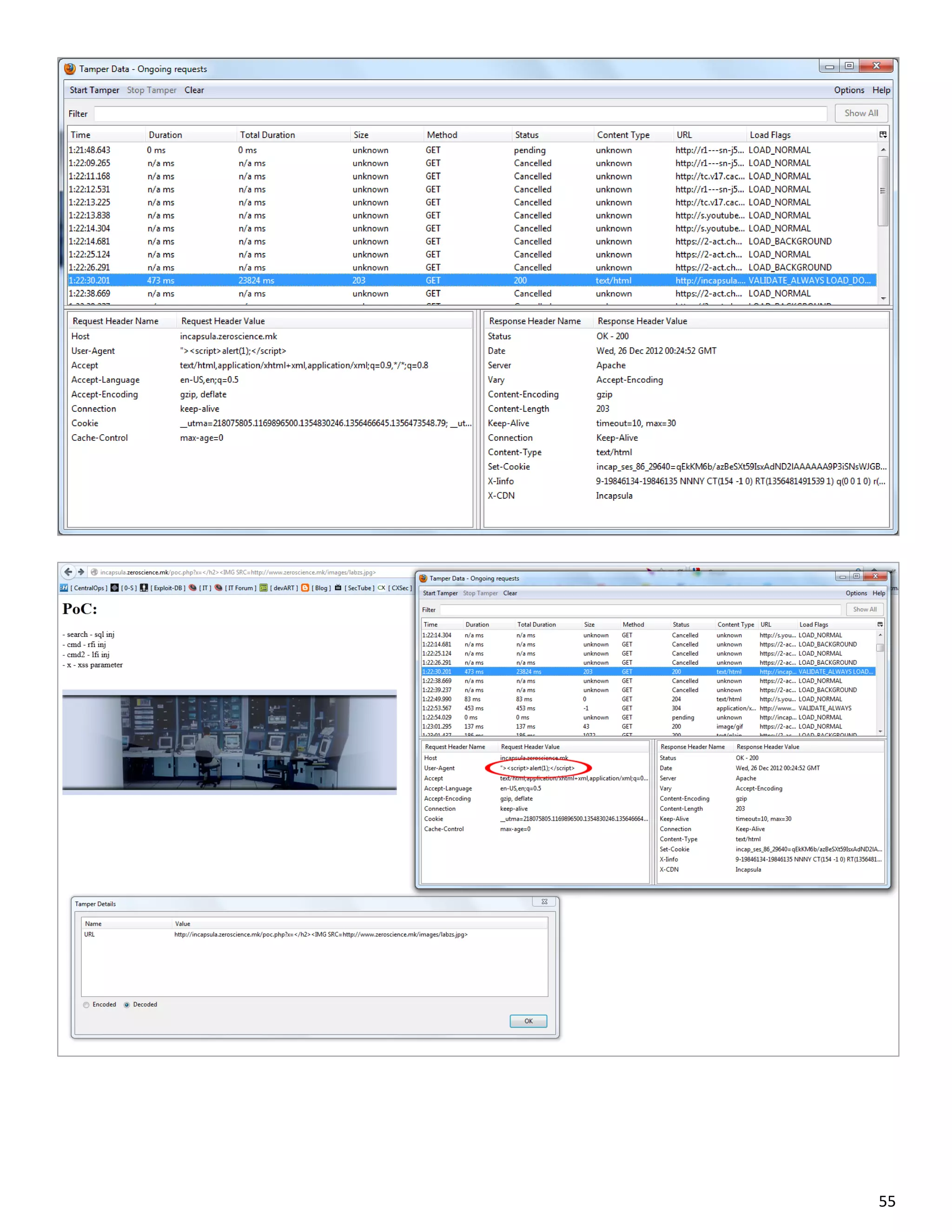This screenshot has height=1232, width=952.
Task: Click the Show All button in top window
Action: [x=860, y=113]
